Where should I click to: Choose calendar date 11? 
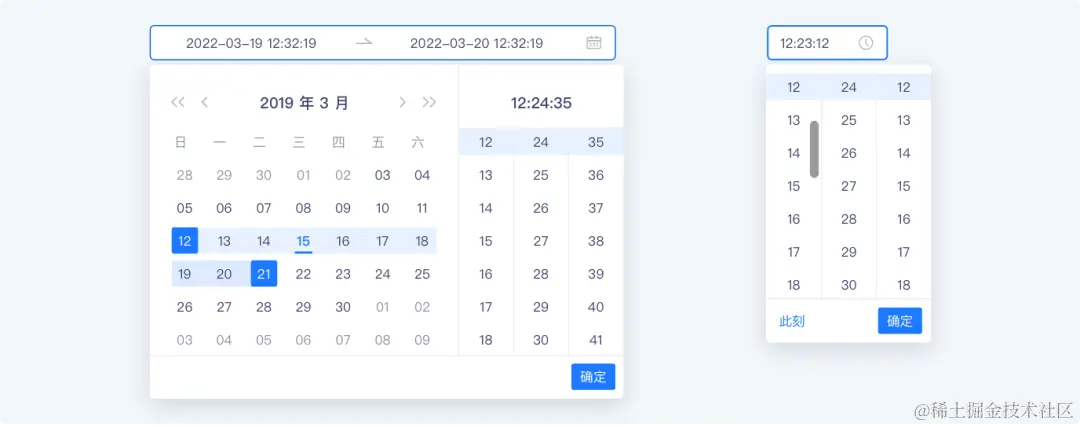point(422,208)
